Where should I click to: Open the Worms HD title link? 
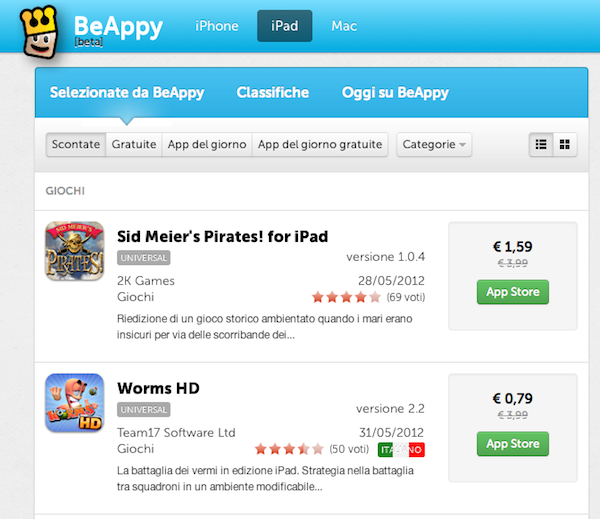point(158,388)
